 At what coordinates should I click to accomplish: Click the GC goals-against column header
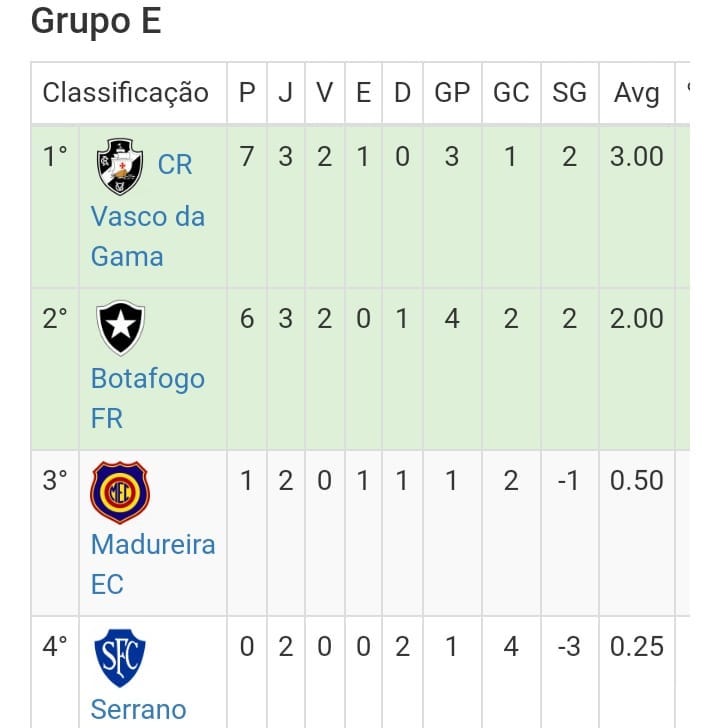pyautogui.click(x=511, y=93)
